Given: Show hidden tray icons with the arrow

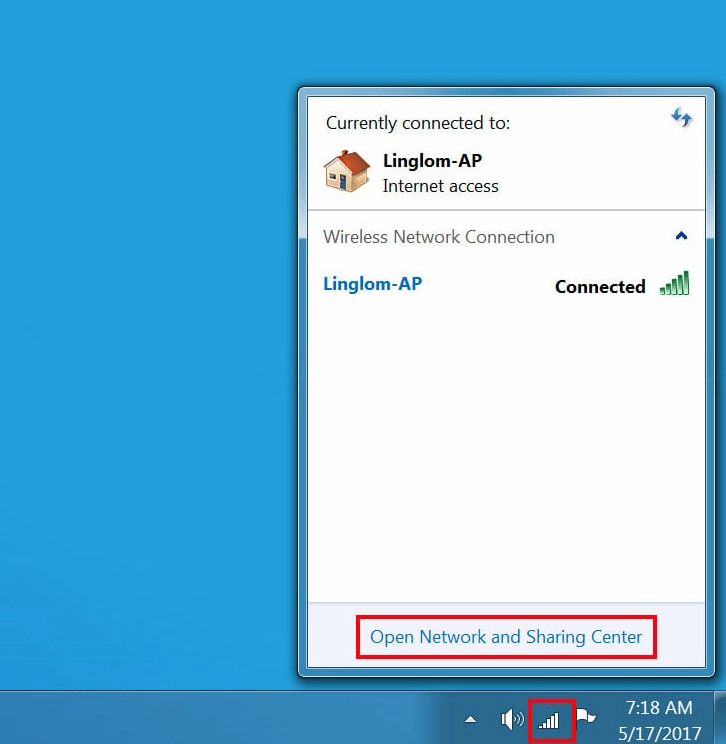Looking at the screenshot, I should click(471, 720).
